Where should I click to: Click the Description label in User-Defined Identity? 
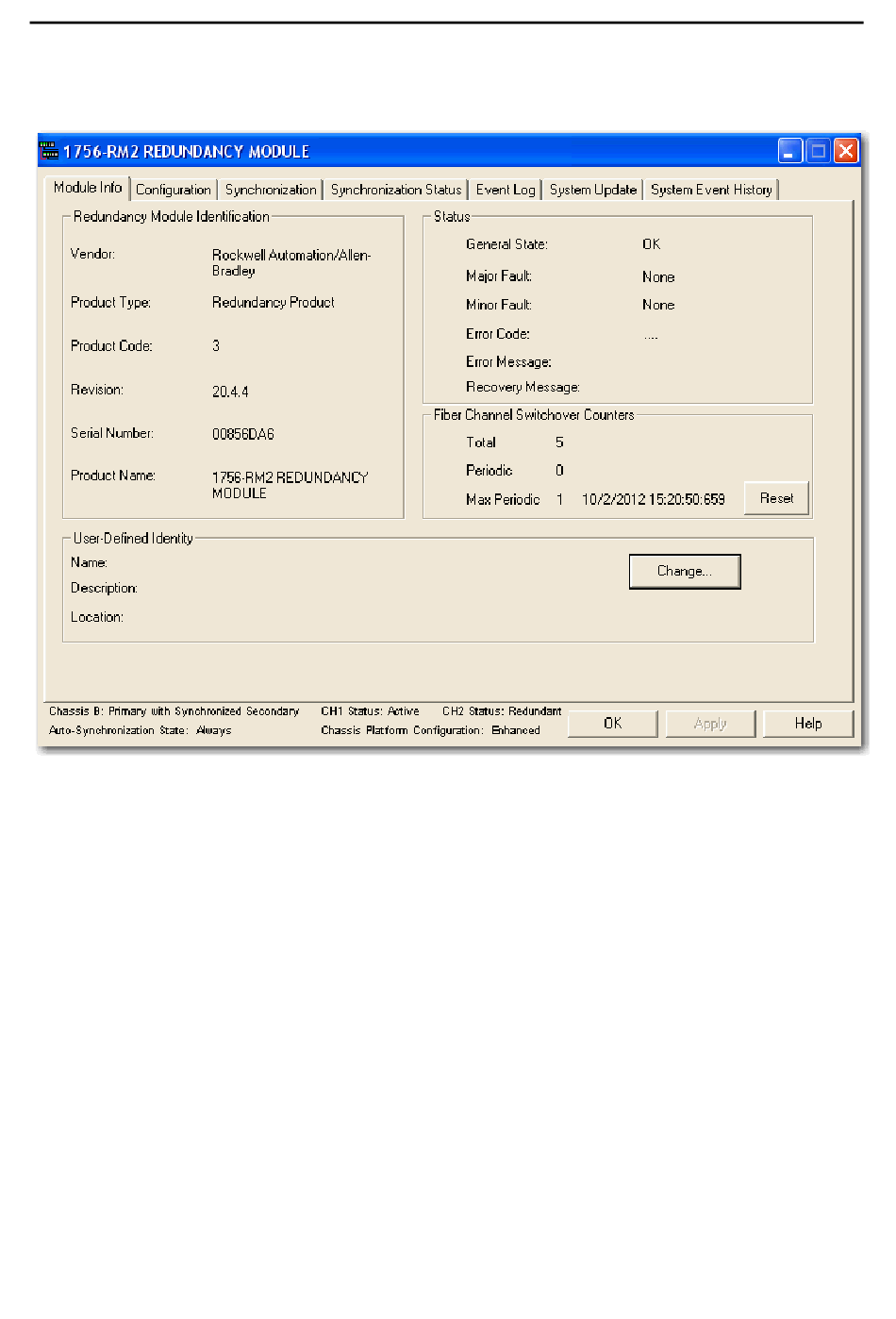(104, 589)
